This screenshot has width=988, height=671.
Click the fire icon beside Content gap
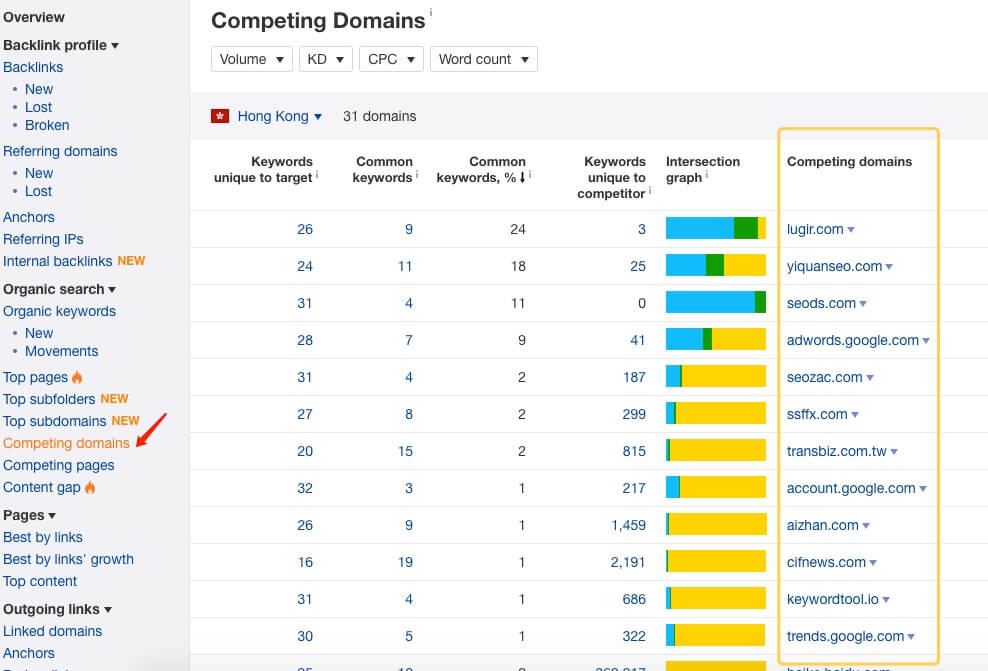90,487
